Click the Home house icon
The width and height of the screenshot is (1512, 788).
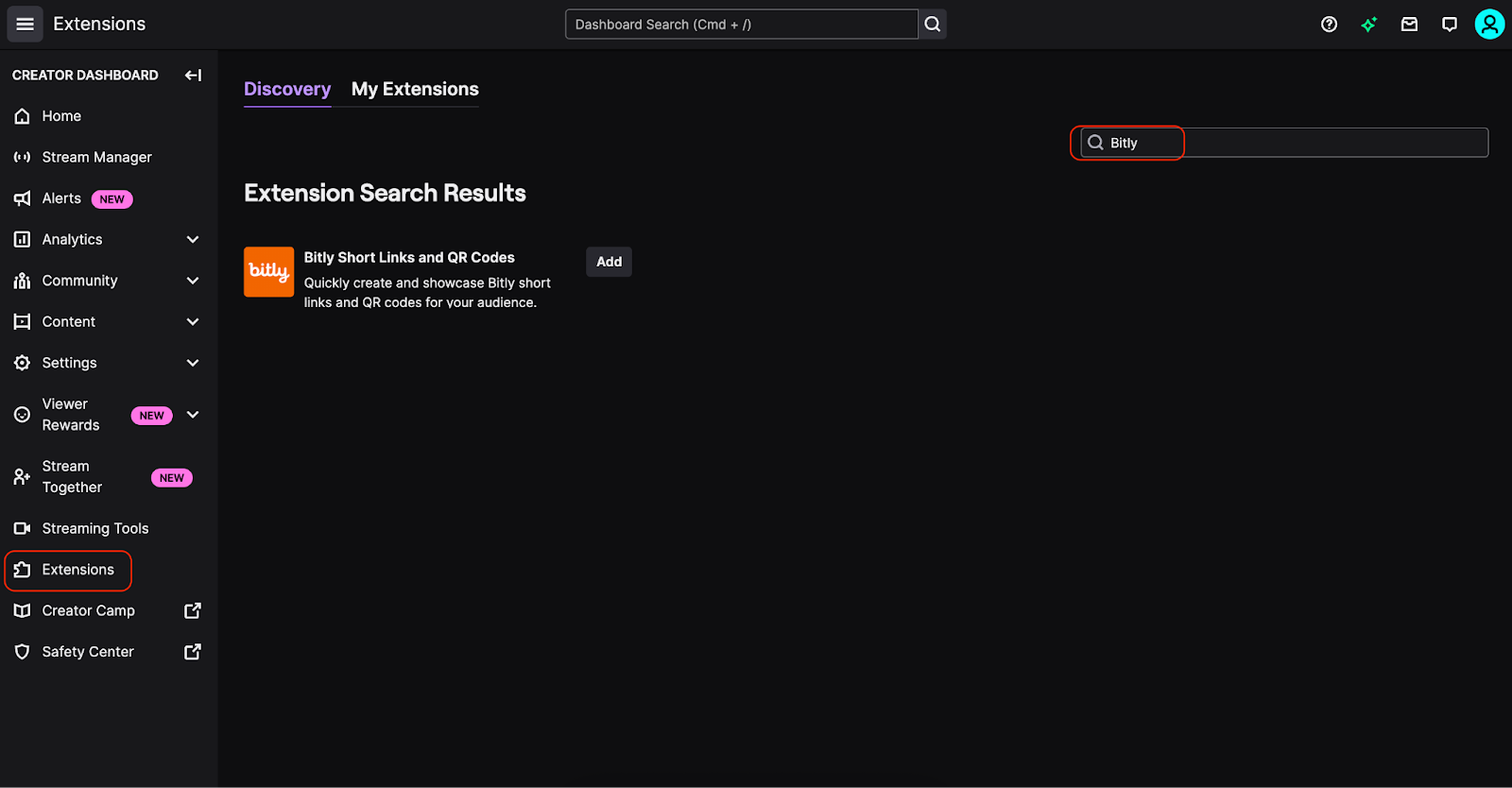[x=22, y=116]
